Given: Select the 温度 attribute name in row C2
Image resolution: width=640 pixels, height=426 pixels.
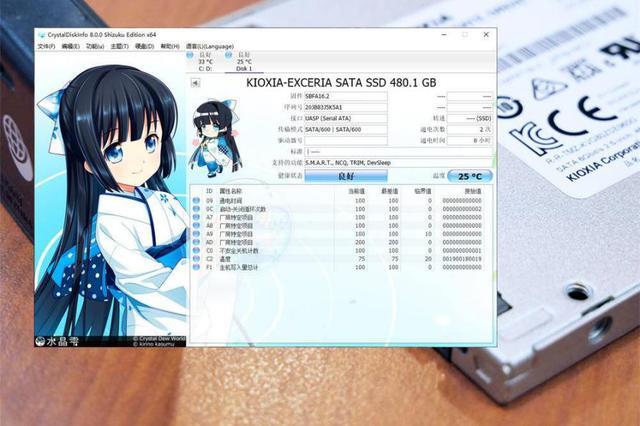Looking at the screenshot, I should click(225, 259).
